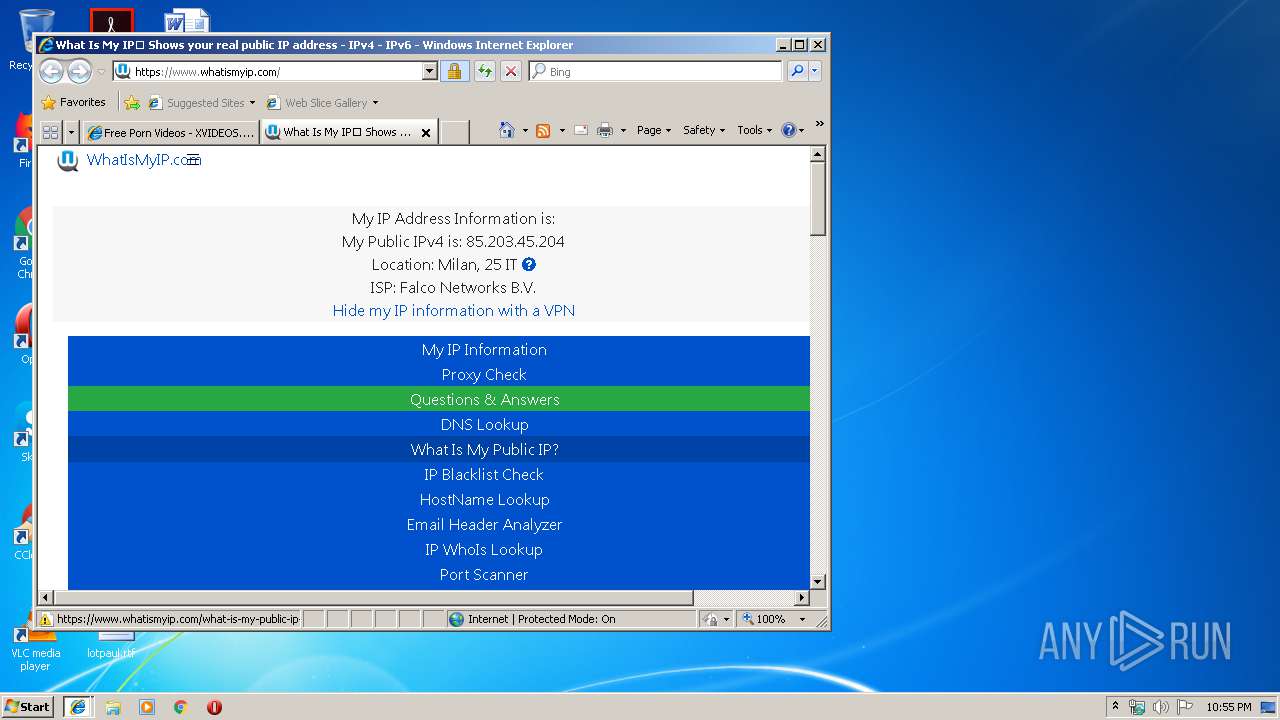
Task: Click in the Bing search box
Action: tap(655, 71)
